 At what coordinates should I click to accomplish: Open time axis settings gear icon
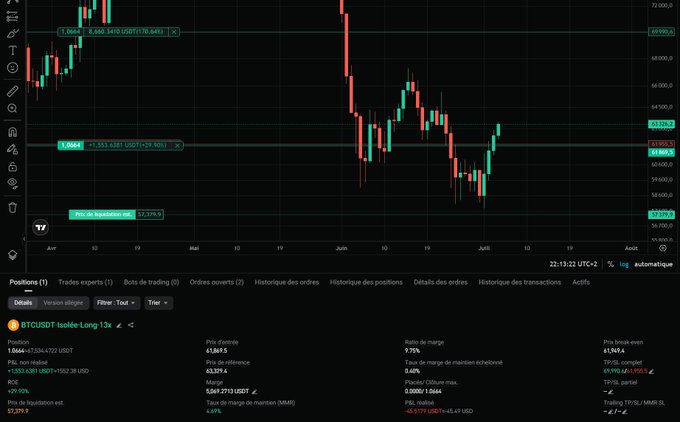point(663,248)
